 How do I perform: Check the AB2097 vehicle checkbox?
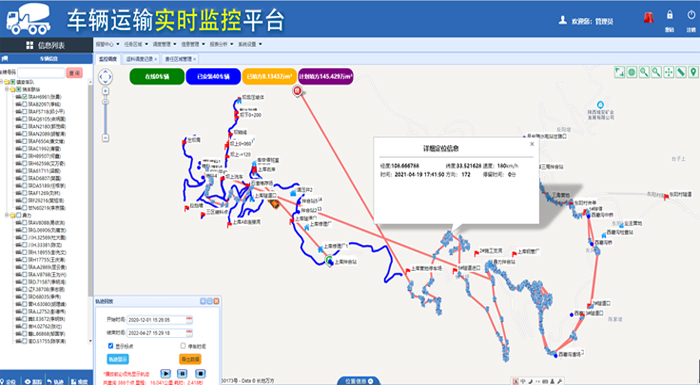tap(25, 104)
